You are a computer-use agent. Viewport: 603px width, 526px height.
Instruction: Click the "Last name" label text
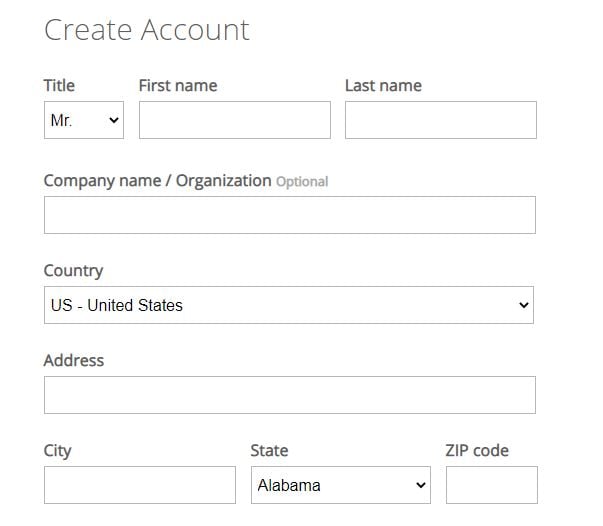[383, 85]
